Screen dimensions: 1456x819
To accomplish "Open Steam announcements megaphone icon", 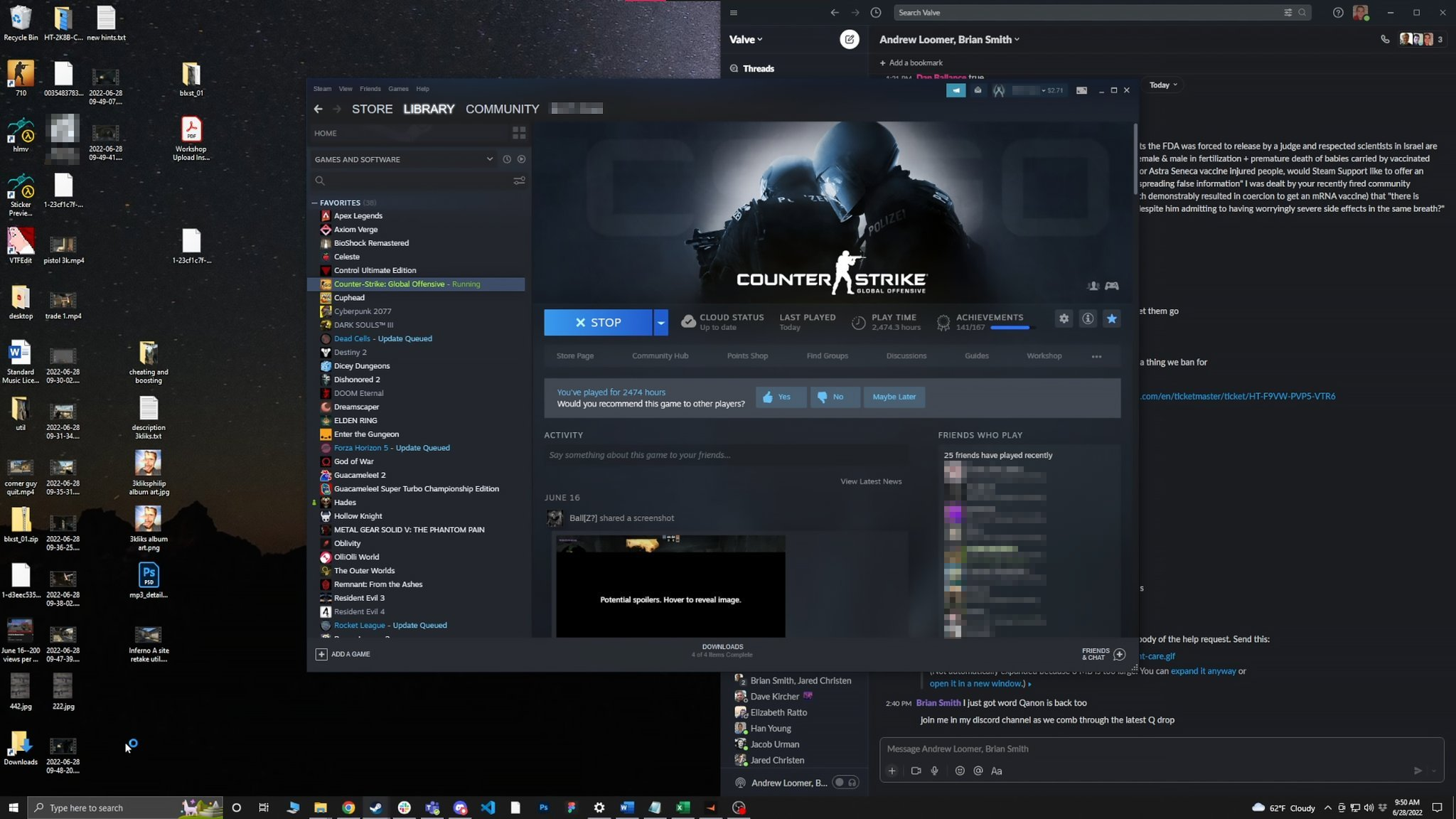I will pyautogui.click(x=955, y=90).
